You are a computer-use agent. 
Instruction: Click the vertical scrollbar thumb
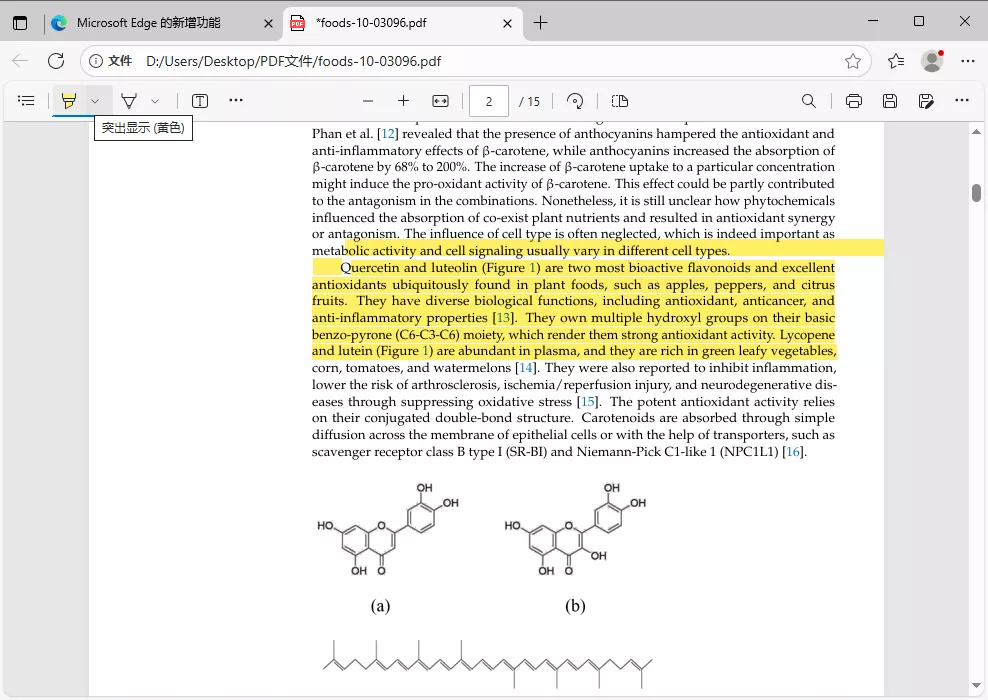976,193
